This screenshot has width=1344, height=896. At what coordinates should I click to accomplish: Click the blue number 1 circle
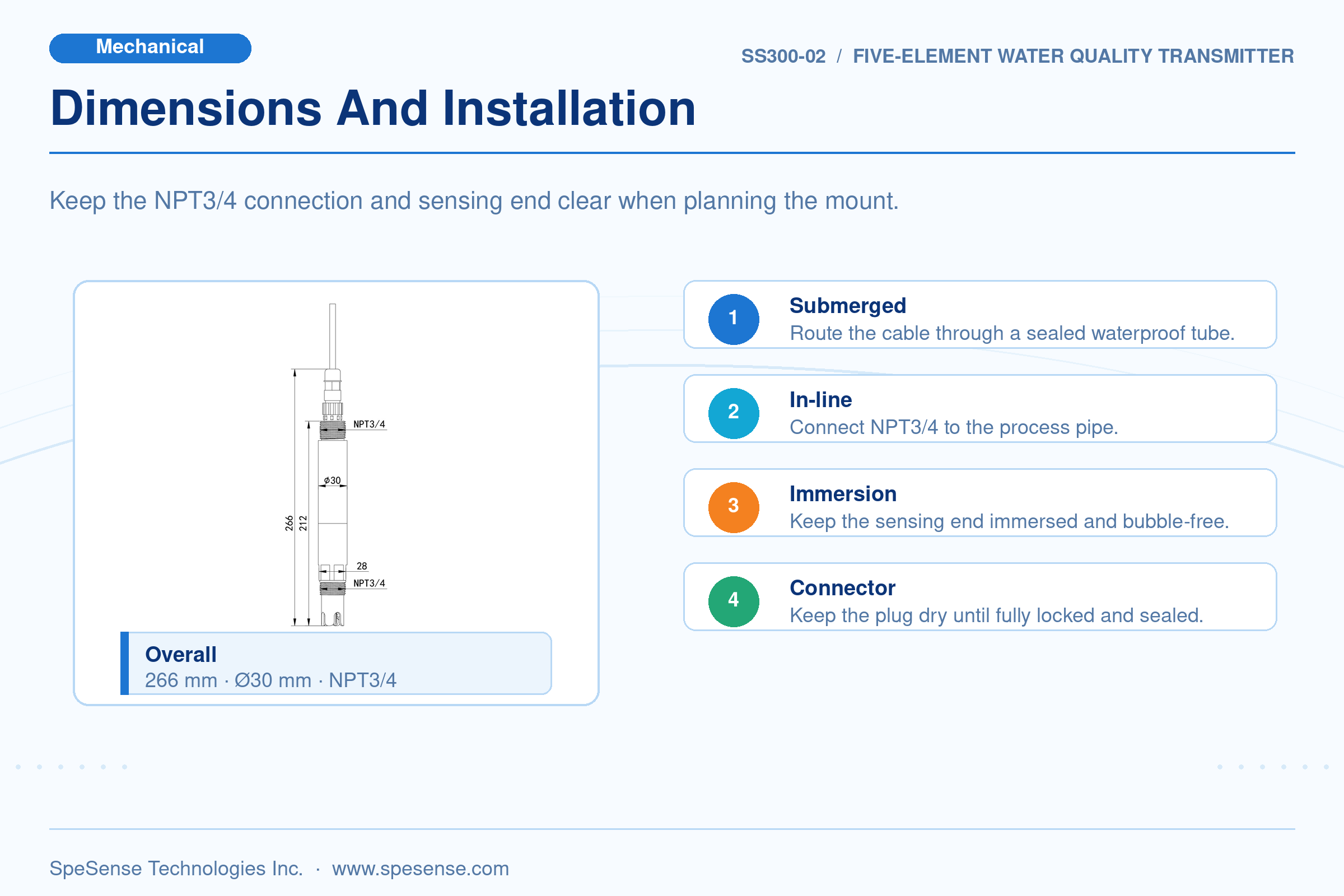(734, 319)
